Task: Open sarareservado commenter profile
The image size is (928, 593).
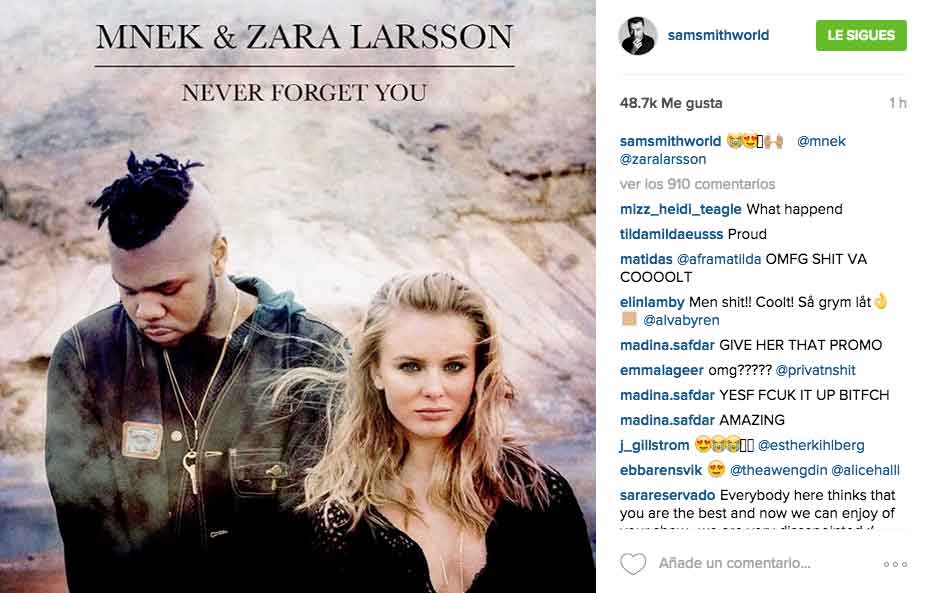Action: tap(668, 495)
